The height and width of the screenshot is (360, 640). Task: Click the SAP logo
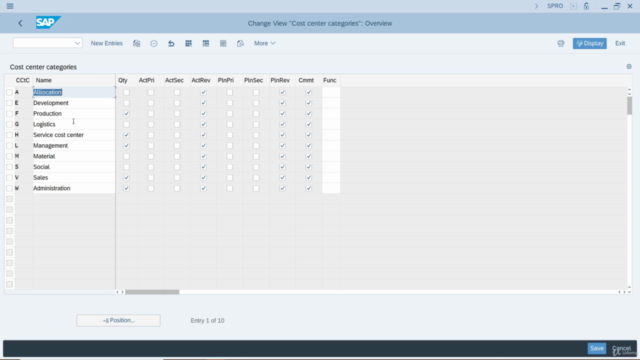coord(48,22)
